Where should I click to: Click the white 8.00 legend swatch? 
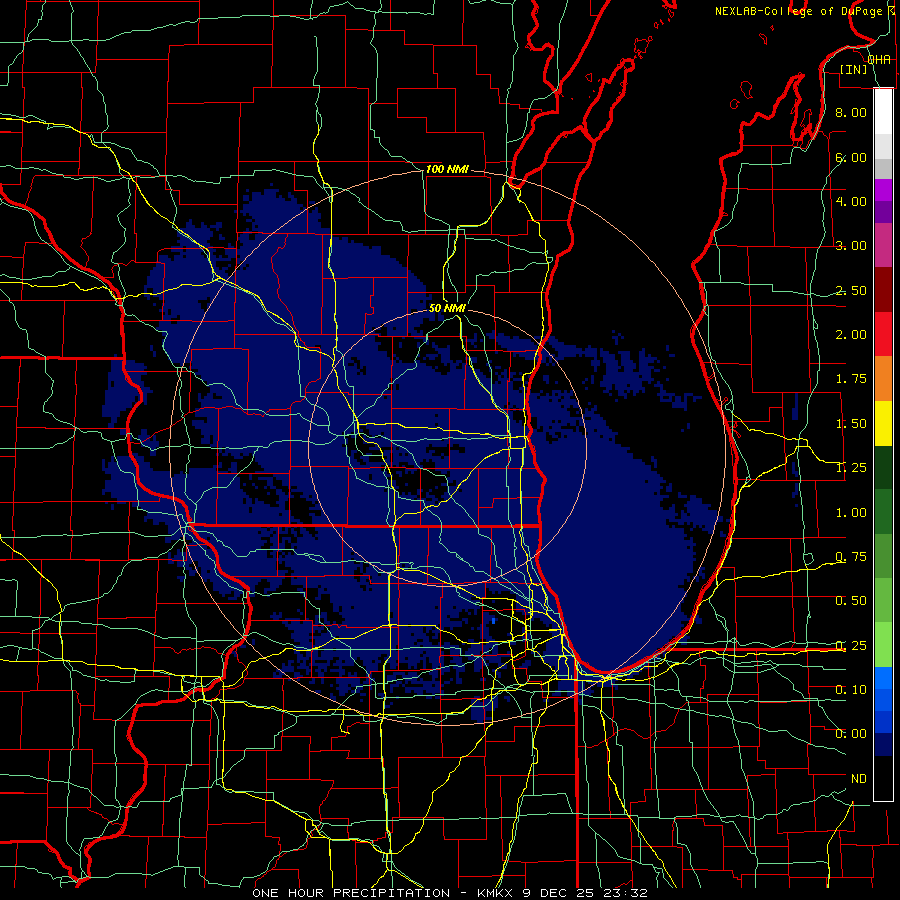pyautogui.click(x=883, y=111)
